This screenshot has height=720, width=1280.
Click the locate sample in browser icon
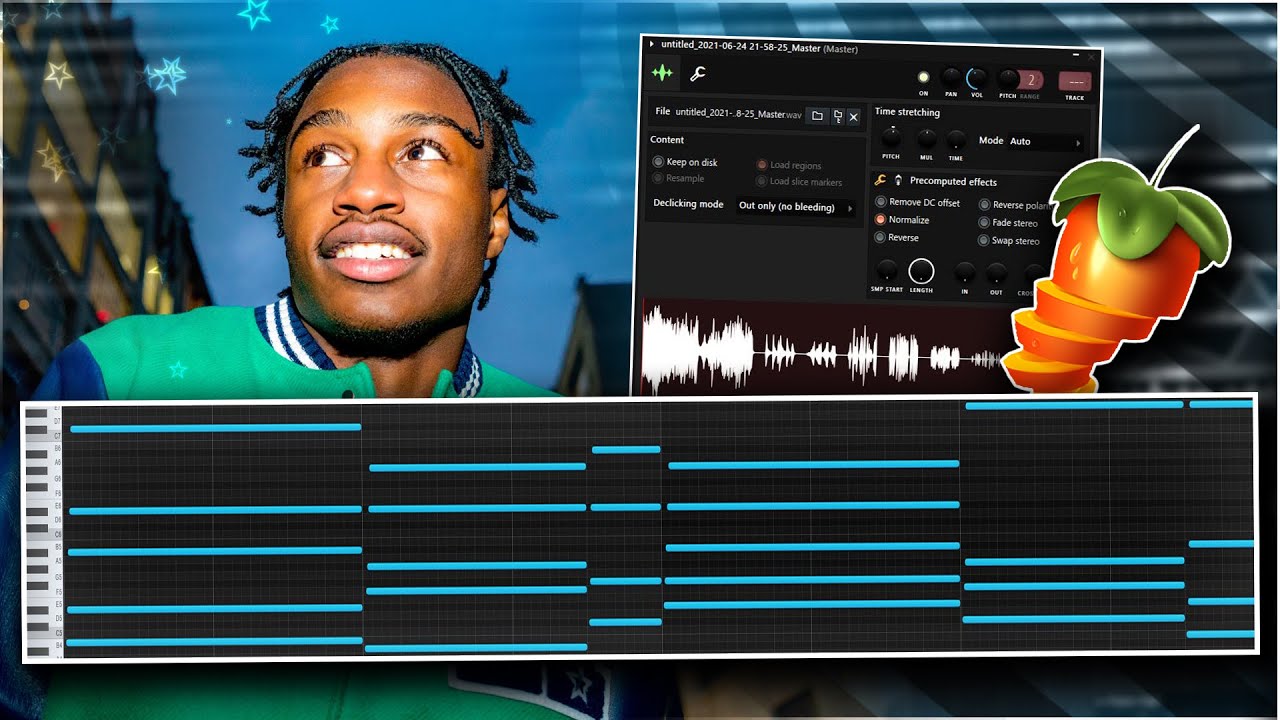pos(837,116)
